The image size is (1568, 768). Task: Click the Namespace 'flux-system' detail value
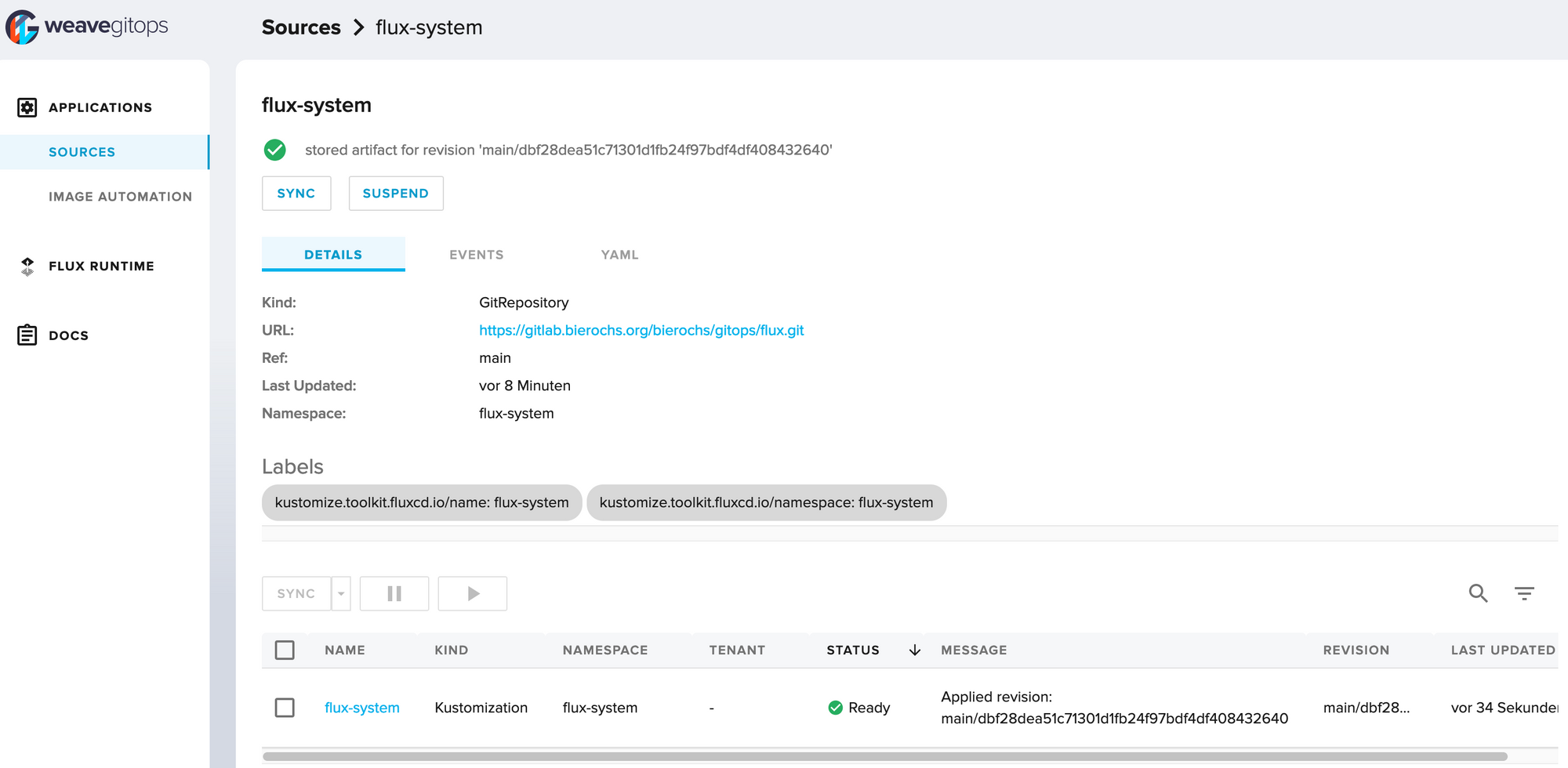[x=516, y=414]
